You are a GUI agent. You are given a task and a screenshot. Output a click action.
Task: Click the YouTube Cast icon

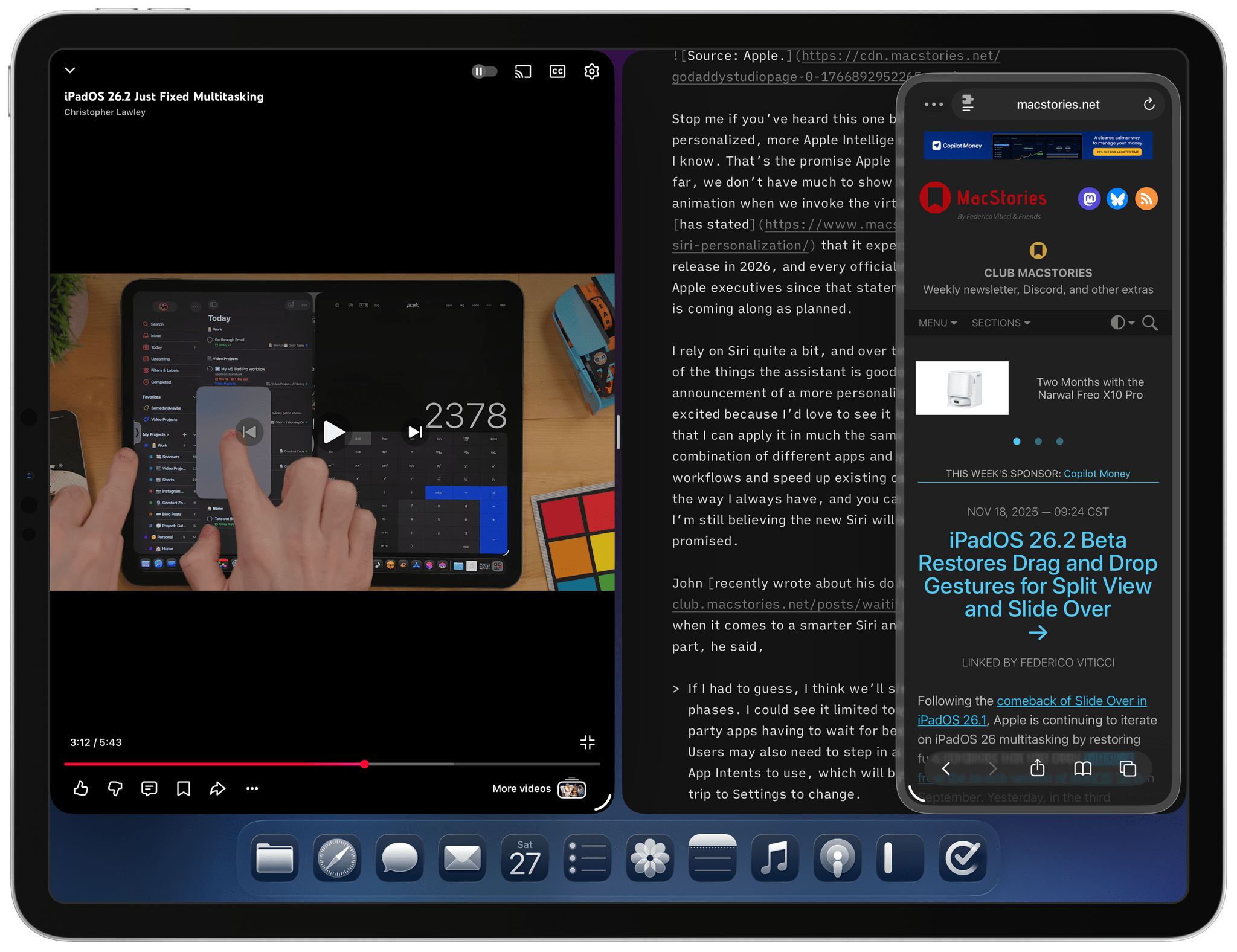[x=522, y=72]
